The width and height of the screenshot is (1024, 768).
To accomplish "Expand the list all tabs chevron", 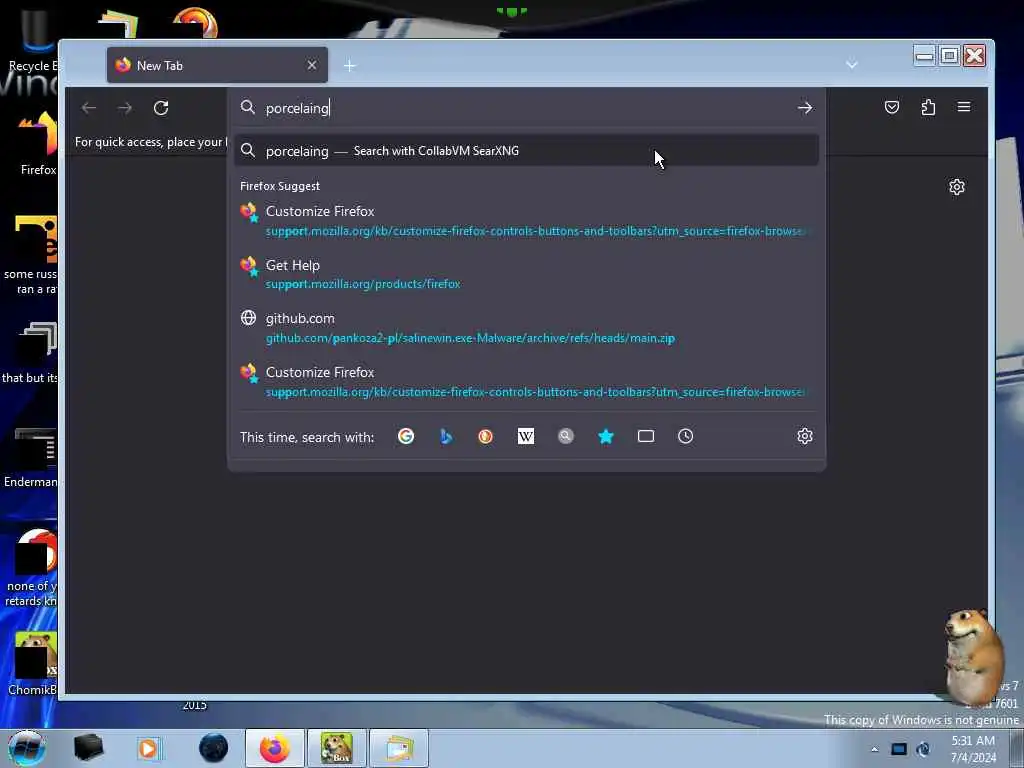I will (852, 65).
